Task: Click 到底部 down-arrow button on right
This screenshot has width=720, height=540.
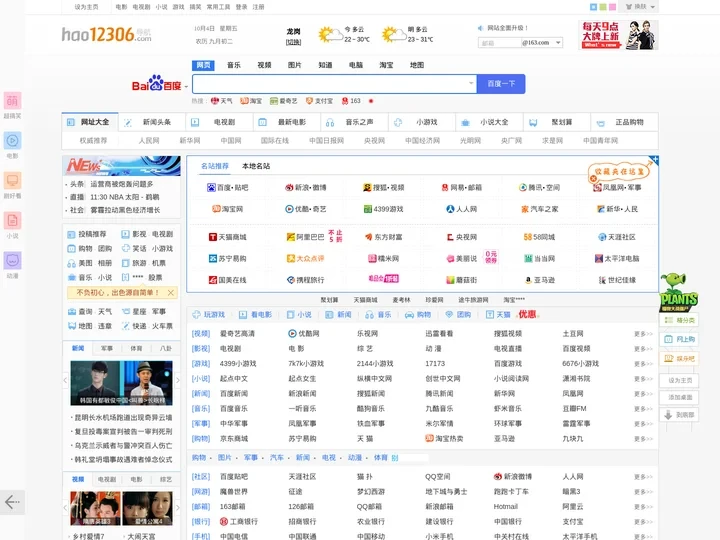Action: coord(679,415)
